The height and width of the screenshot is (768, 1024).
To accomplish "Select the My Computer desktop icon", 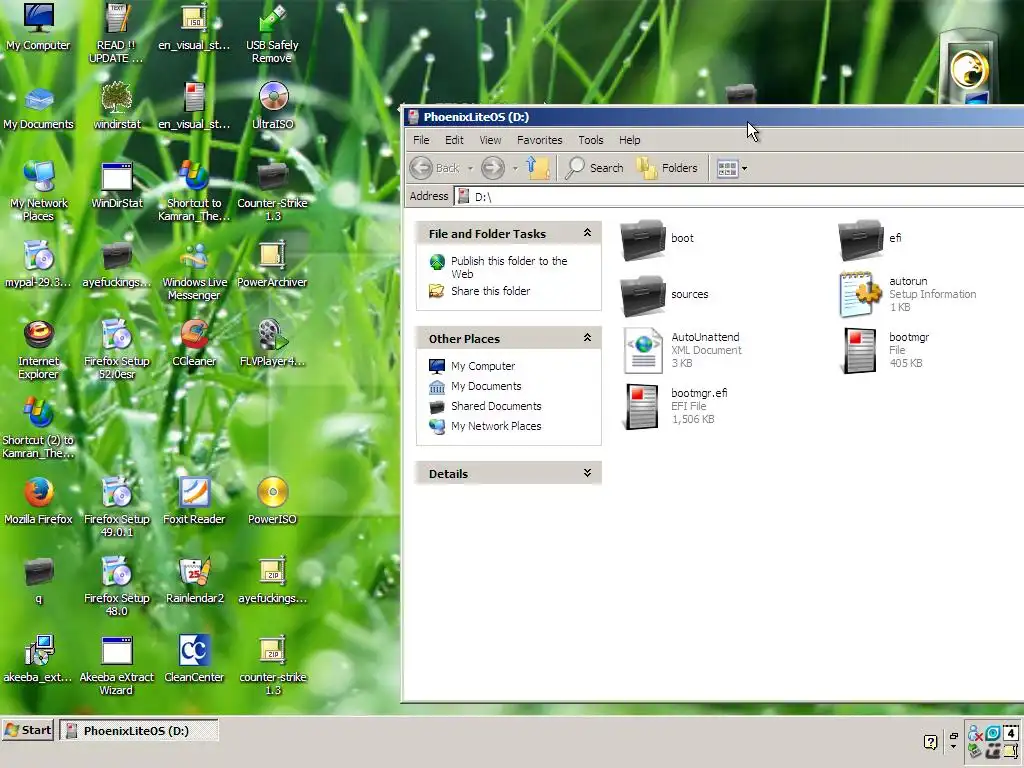I will pos(38,27).
